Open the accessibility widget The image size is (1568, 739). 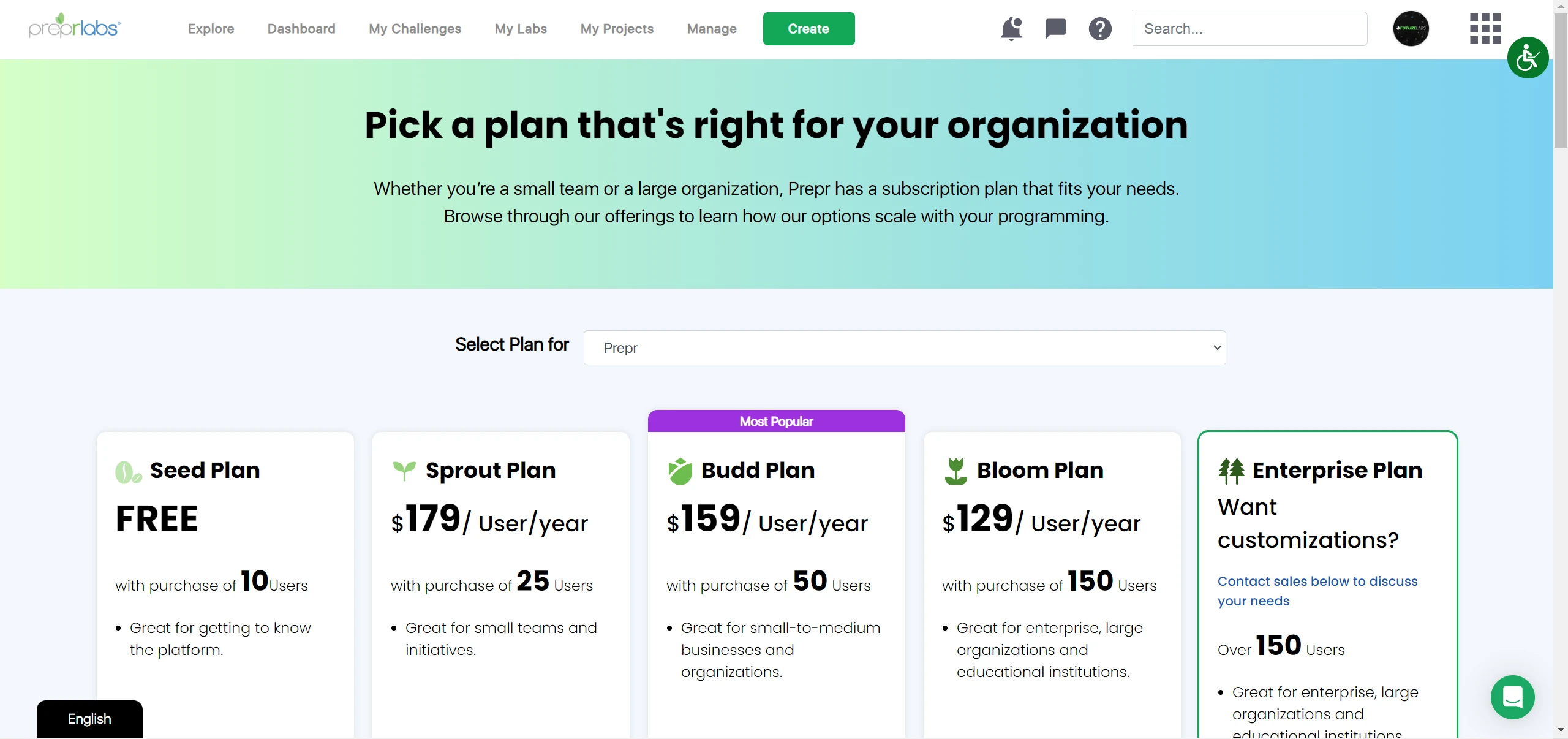[1528, 58]
